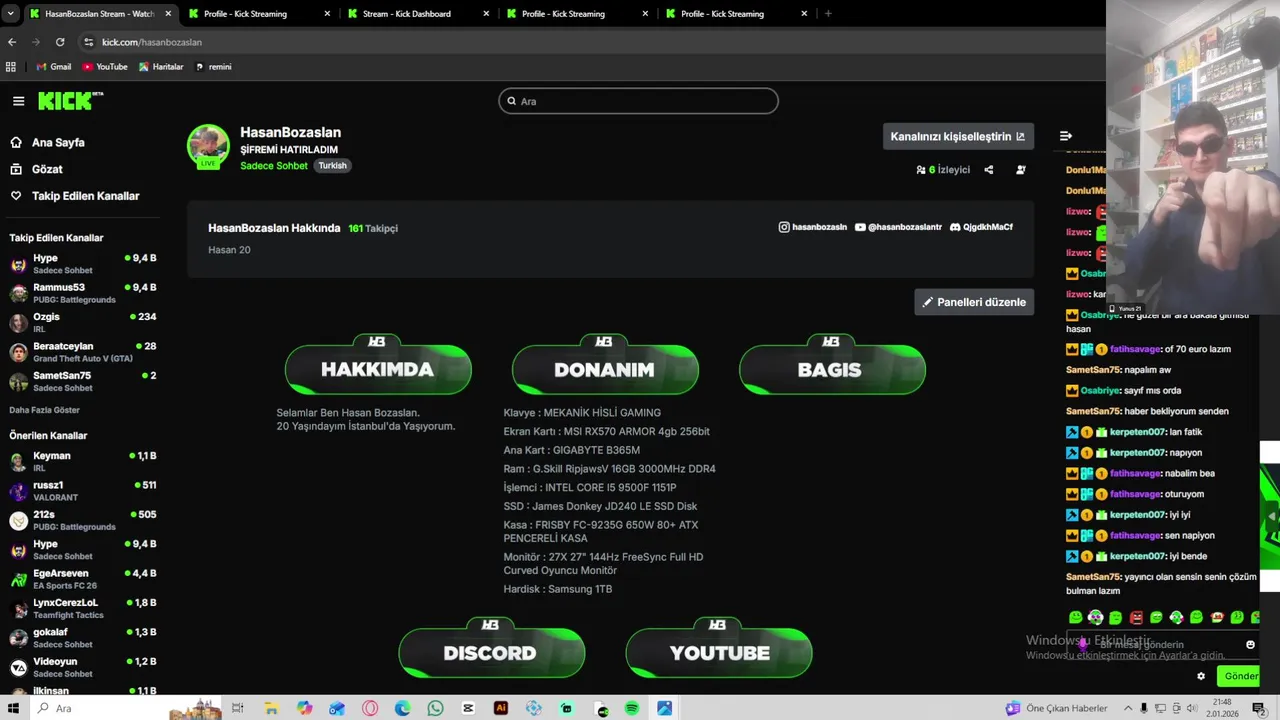The height and width of the screenshot is (720, 1280).
Task: Click the share icon beside viewer count
Action: [989, 170]
